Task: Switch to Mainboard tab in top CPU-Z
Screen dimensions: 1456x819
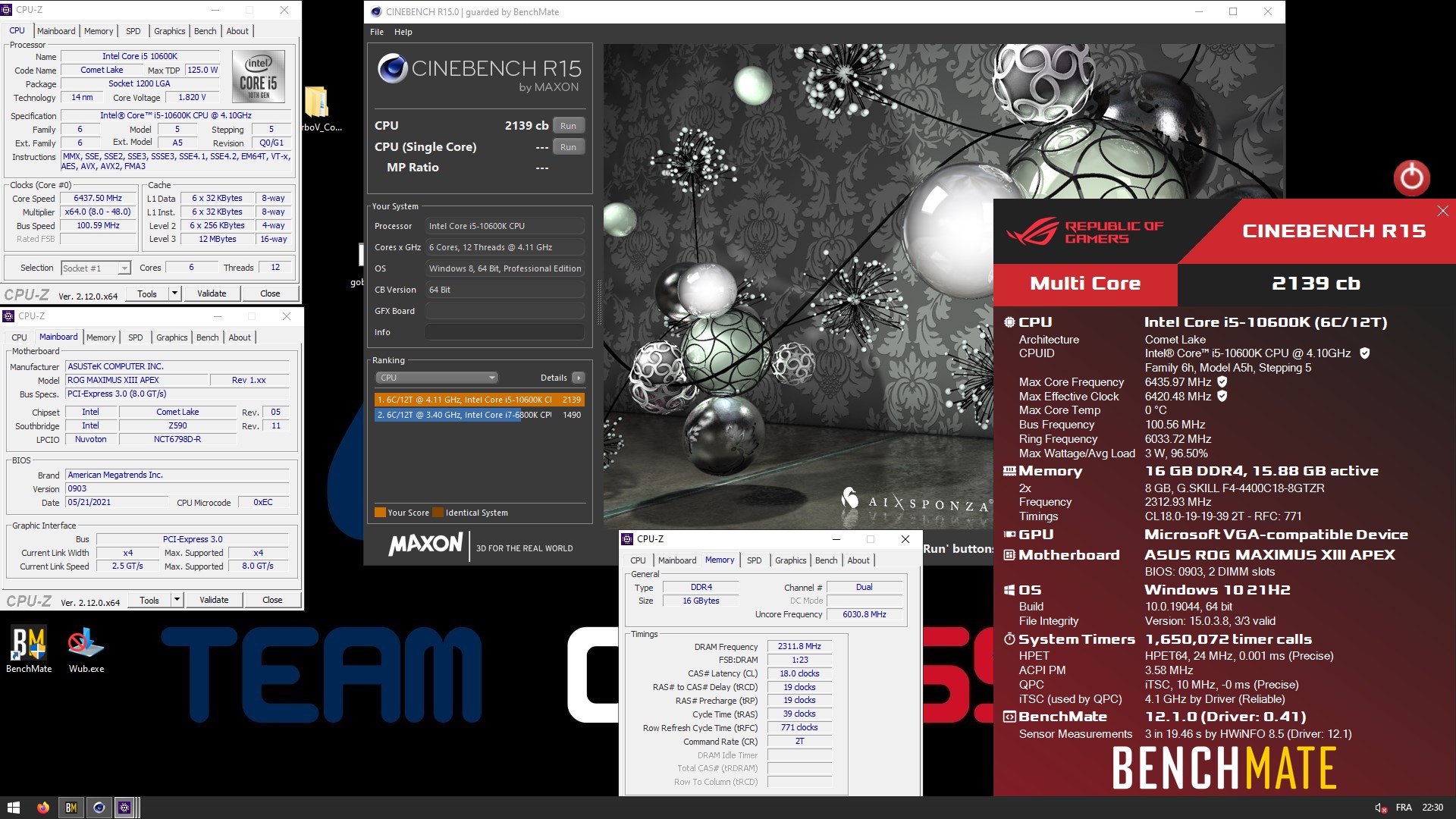Action: tap(56, 31)
